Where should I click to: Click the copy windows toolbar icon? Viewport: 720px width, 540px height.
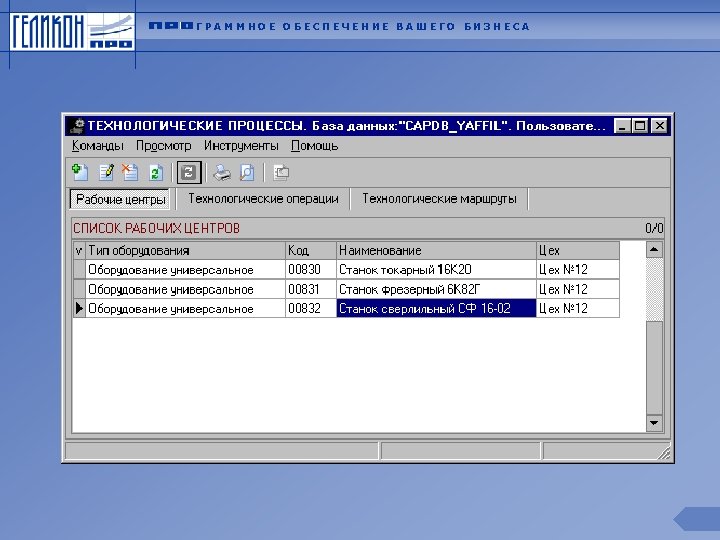pyautogui.click(x=281, y=172)
